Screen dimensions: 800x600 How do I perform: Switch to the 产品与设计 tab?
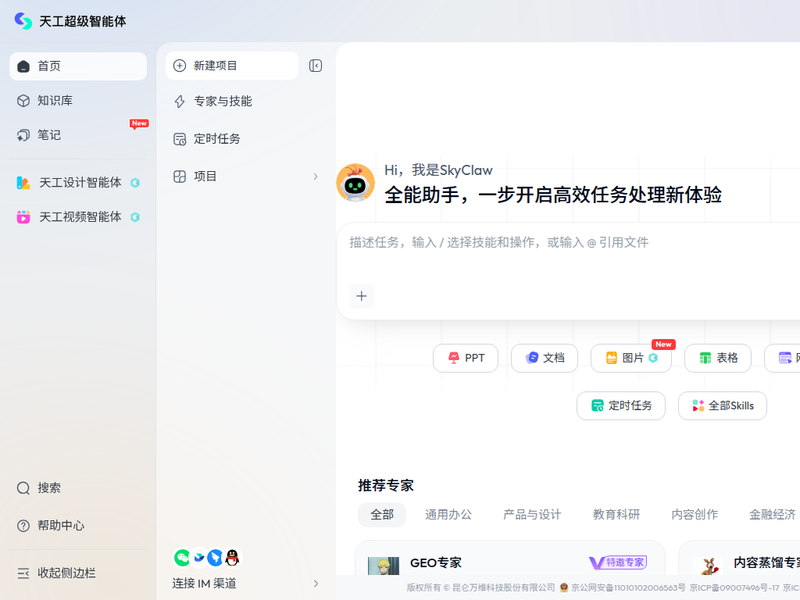pos(532,515)
